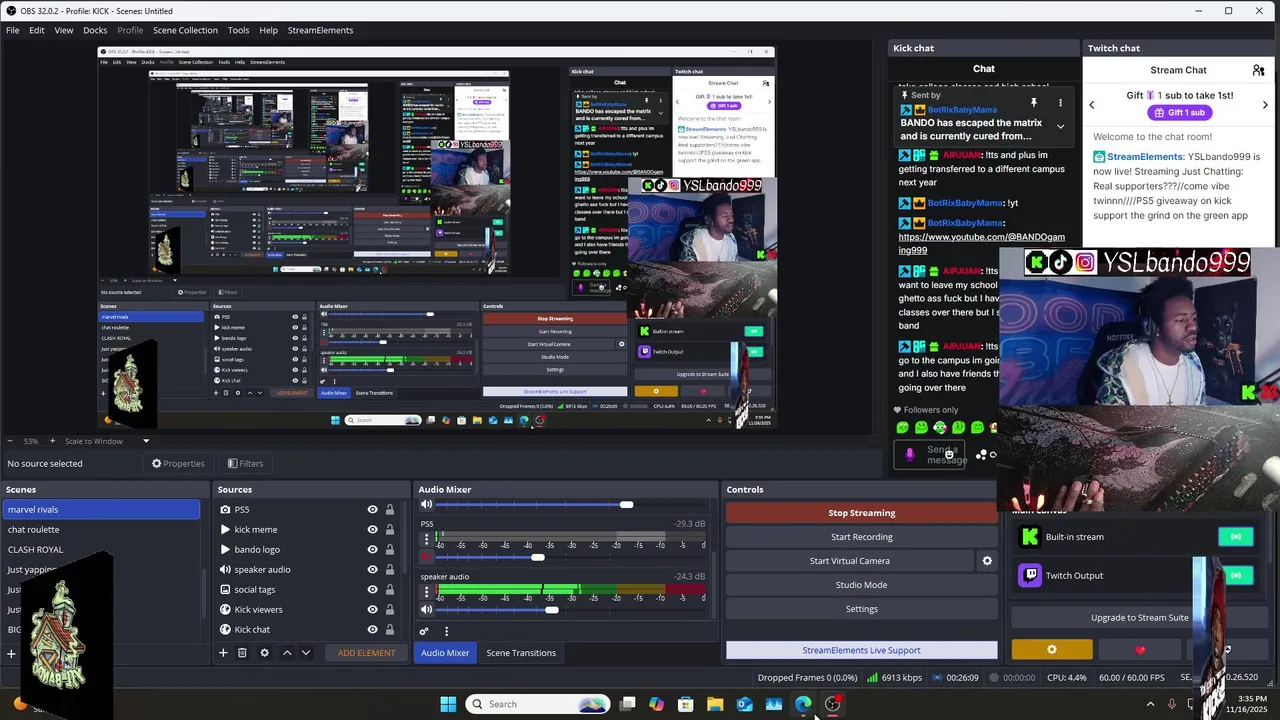The image size is (1280, 720).
Task: Show previous Twitch chat banner
Action: pyautogui.click(x=1092, y=104)
